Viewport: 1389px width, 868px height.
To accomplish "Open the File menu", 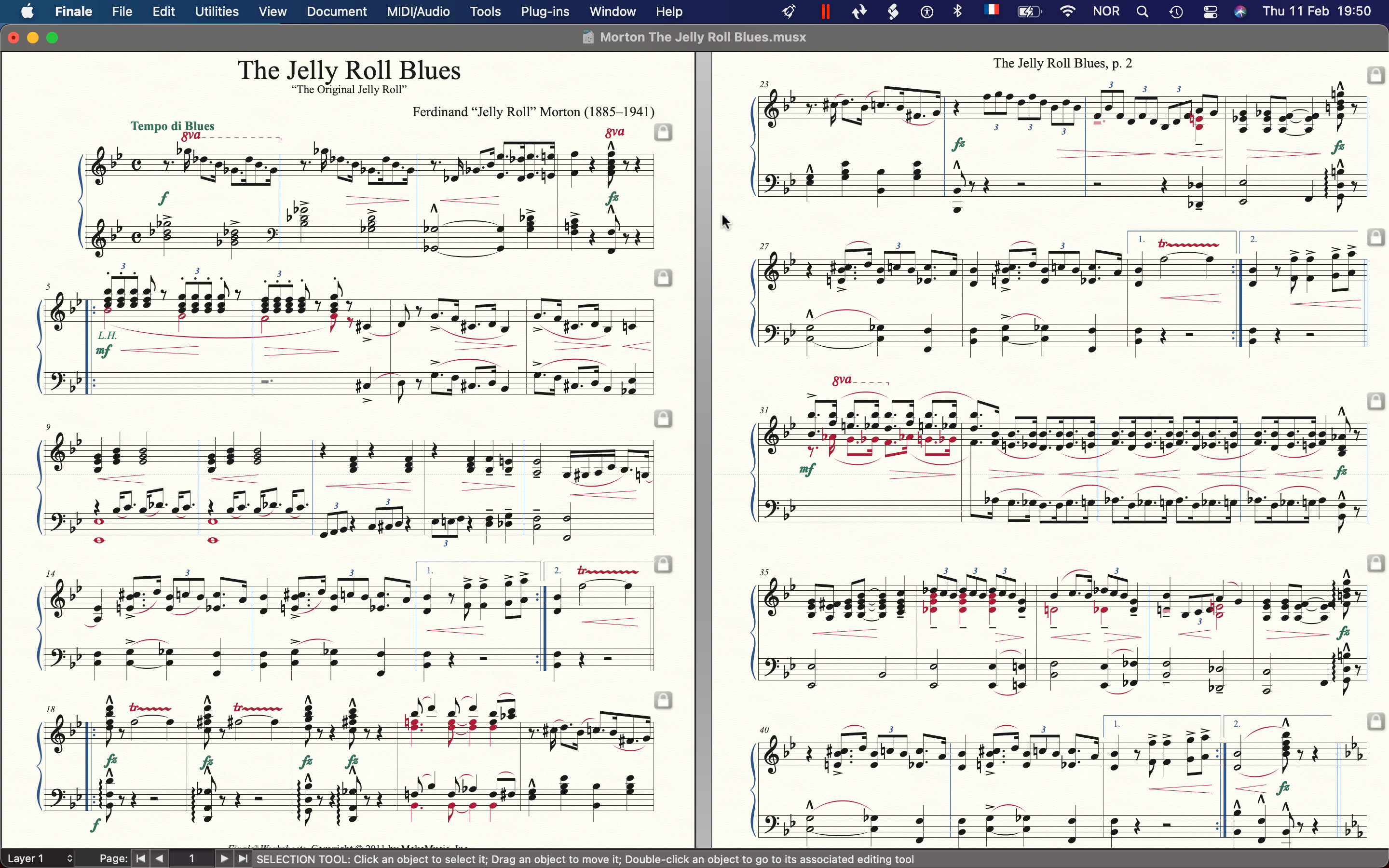I will [122, 12].
